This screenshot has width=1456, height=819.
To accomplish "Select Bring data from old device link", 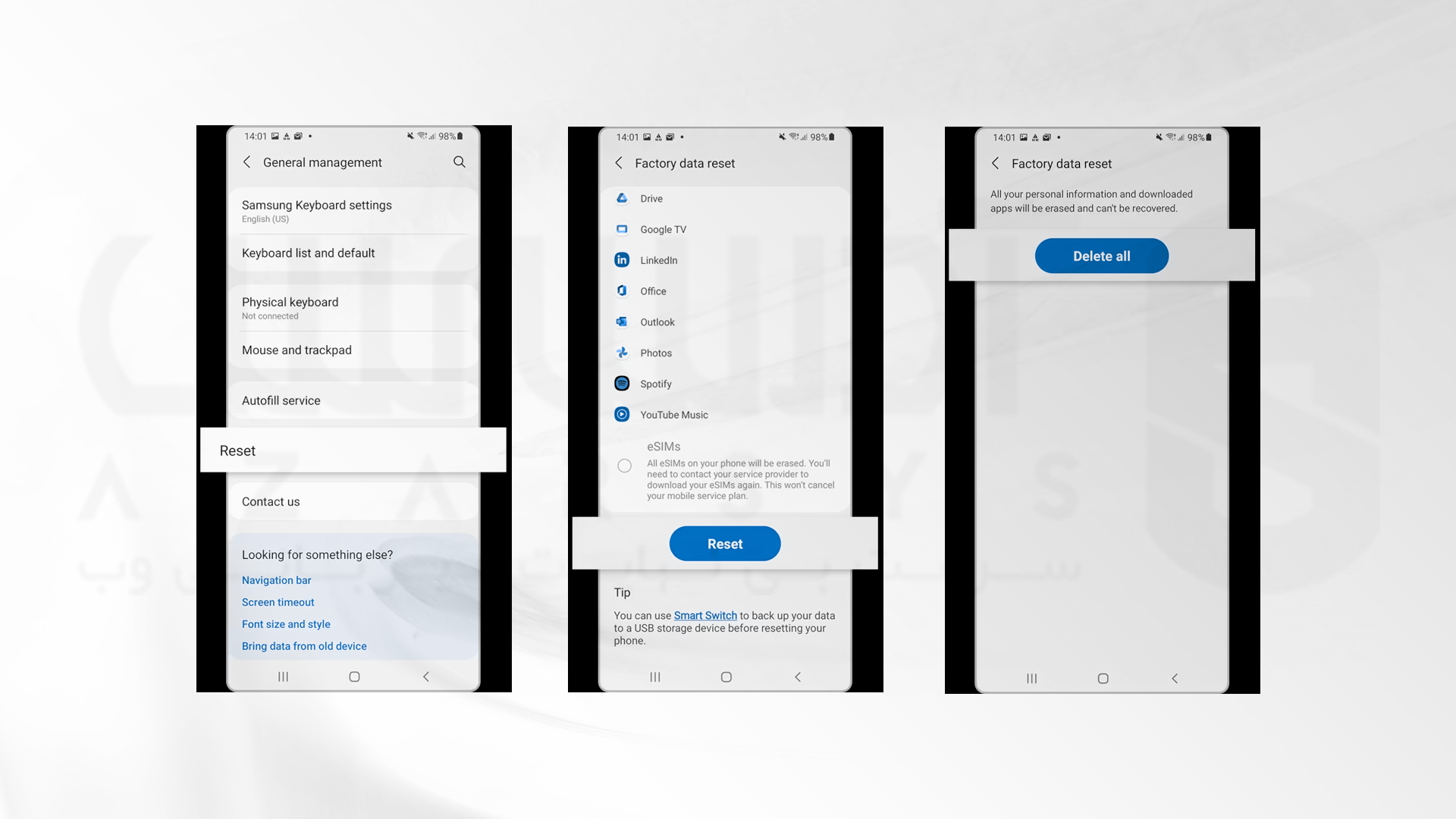I will tap(304, 645).
